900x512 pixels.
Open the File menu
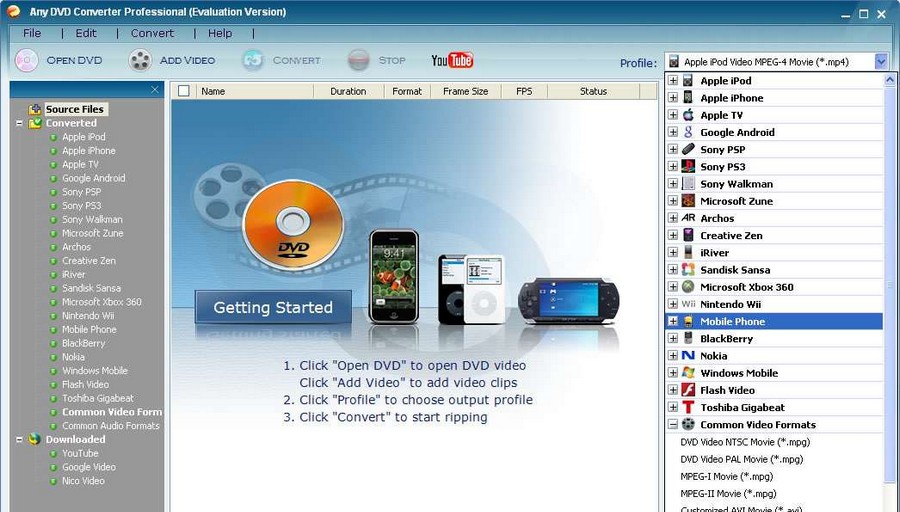click(x=32, y=33)
